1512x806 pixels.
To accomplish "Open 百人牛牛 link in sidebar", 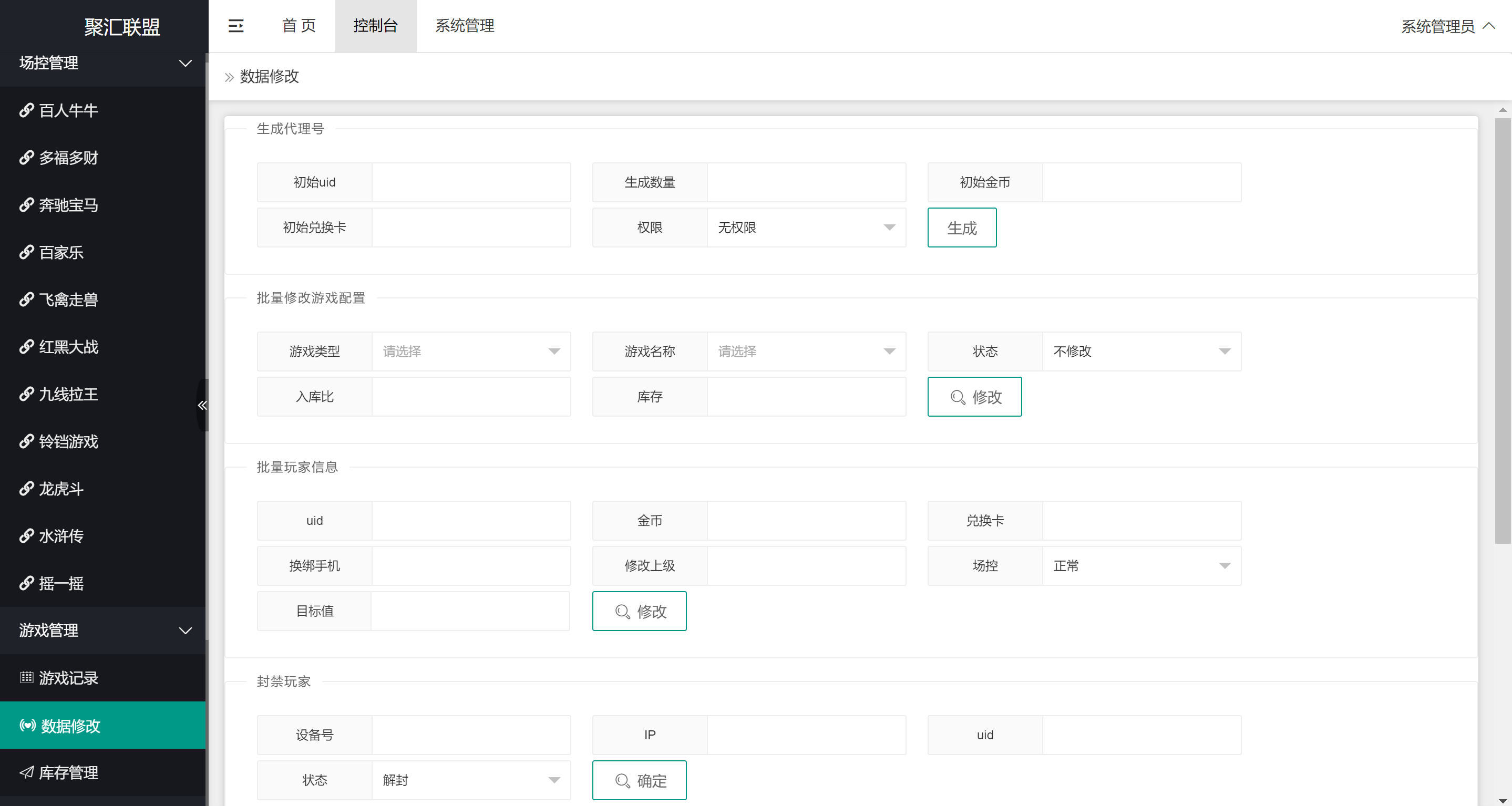I will [x=67, y=110].
